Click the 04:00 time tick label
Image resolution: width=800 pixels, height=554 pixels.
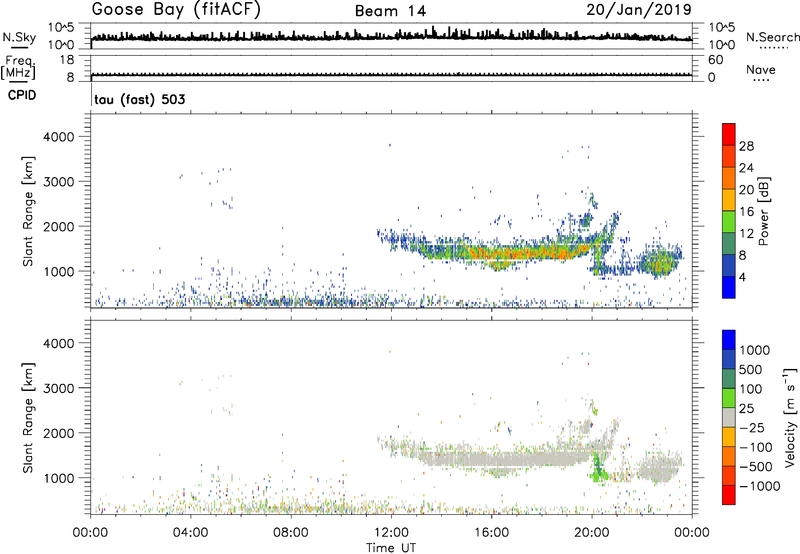pyautogui.click(x=190, y=533)
